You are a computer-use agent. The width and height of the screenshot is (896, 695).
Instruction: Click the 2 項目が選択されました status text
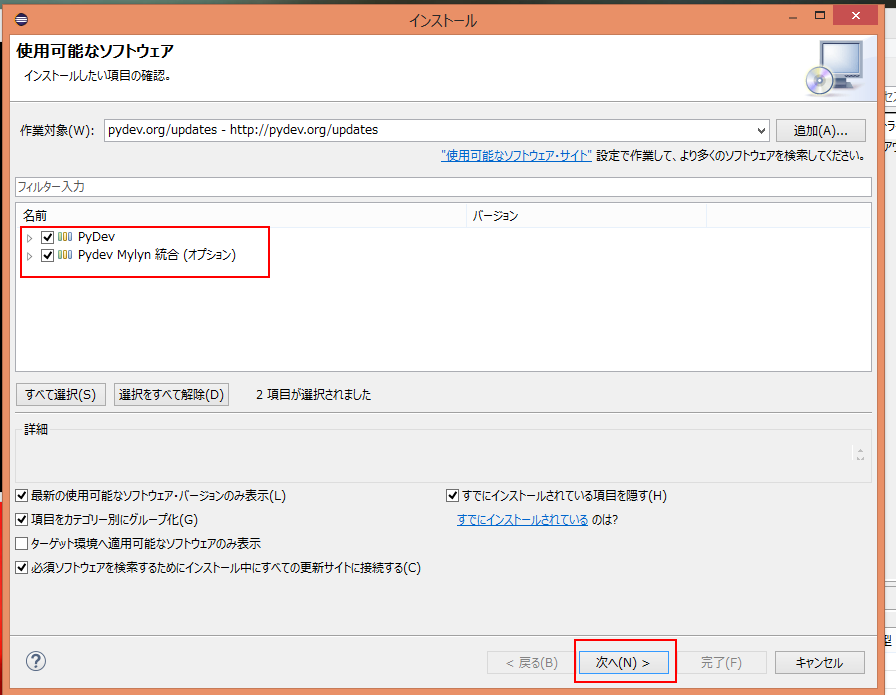click(x=313, y=394)
